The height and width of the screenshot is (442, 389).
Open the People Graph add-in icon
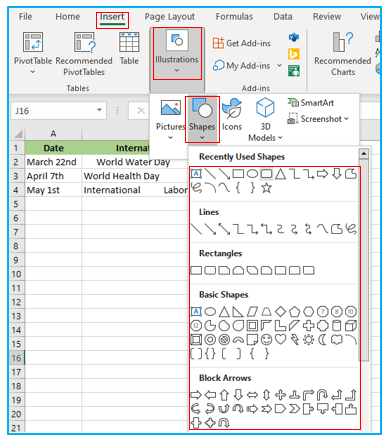click(x=294, y=71)
